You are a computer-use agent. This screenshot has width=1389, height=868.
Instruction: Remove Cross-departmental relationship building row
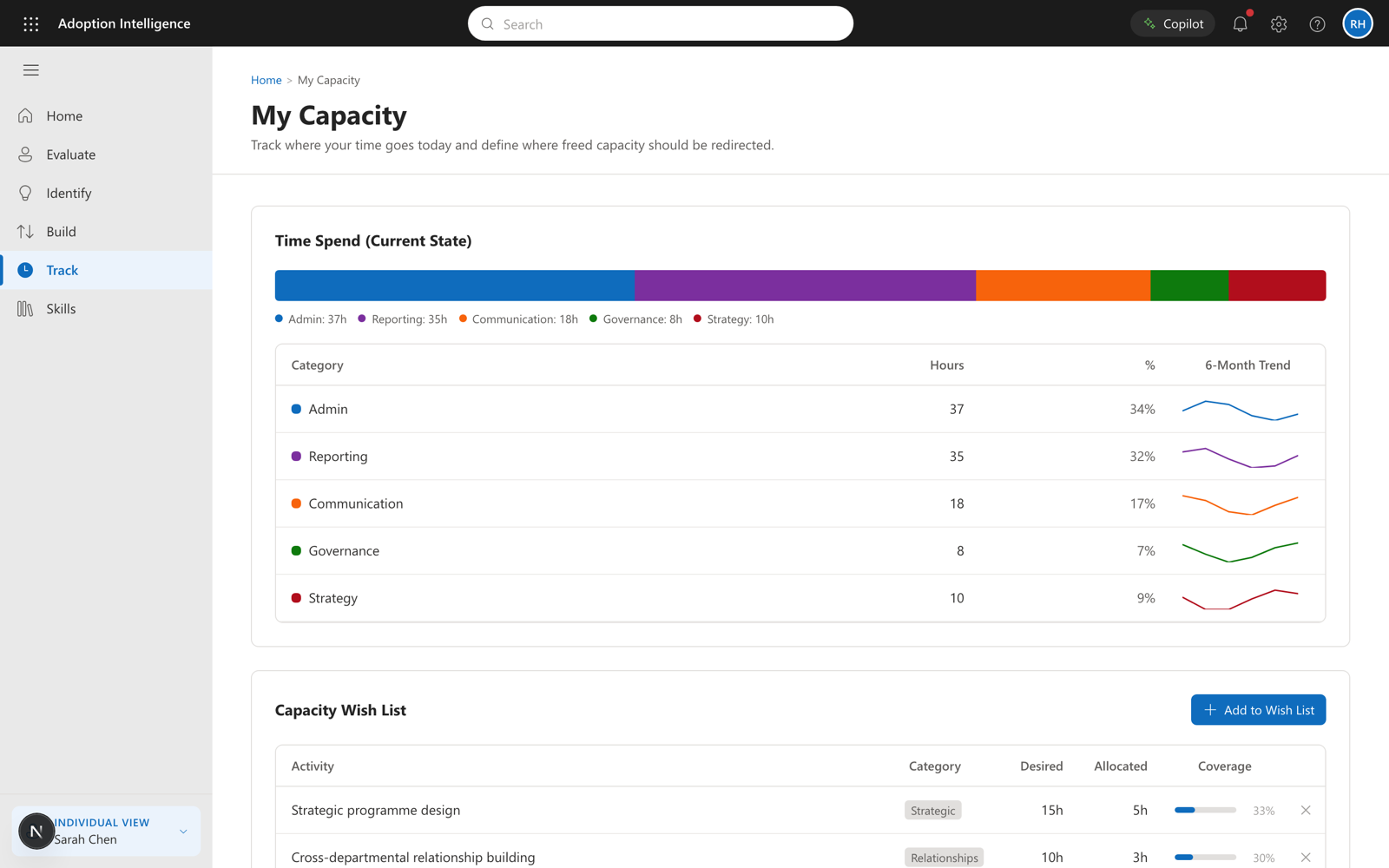pos(1306,858)
